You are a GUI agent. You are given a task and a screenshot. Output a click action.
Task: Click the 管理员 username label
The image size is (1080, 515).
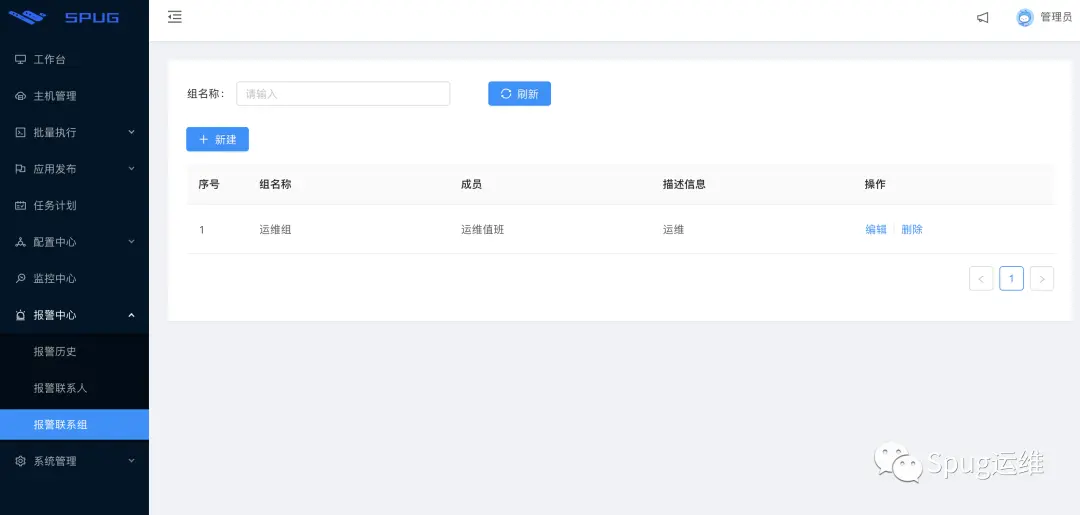[x=1056, y=17]
